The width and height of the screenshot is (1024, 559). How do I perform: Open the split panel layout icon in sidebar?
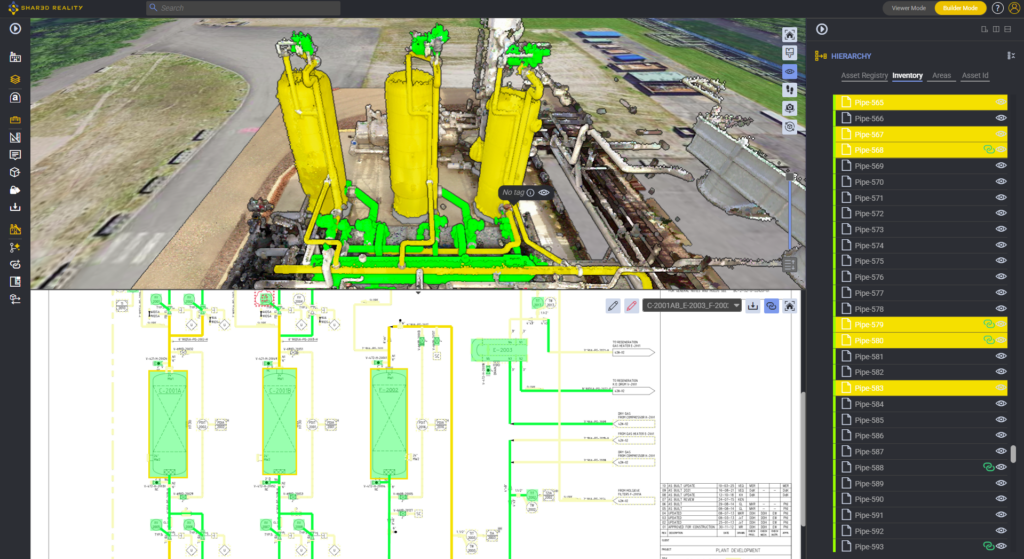click(x=15, y=281)
